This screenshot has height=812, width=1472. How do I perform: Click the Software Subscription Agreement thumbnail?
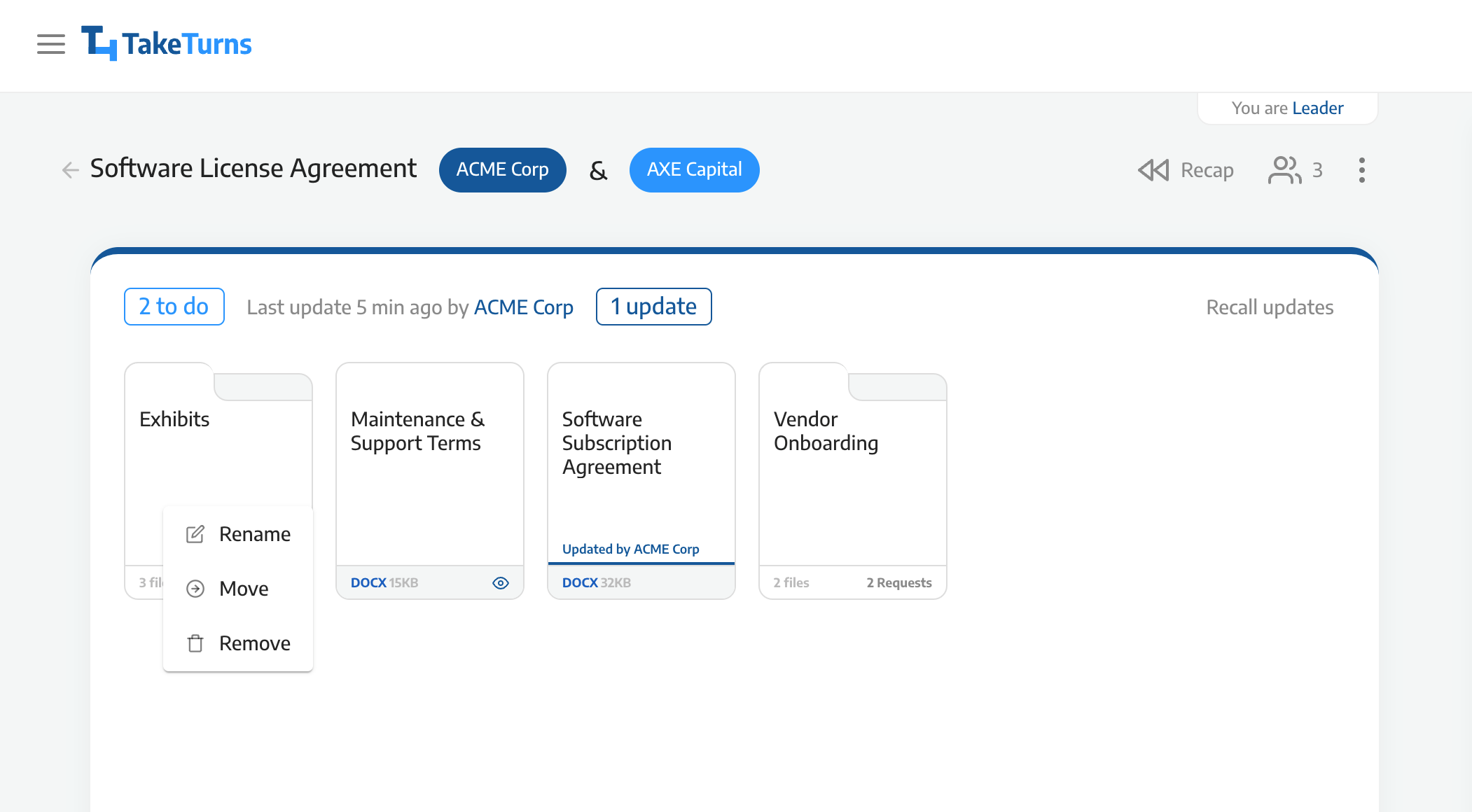coord(640,480)
